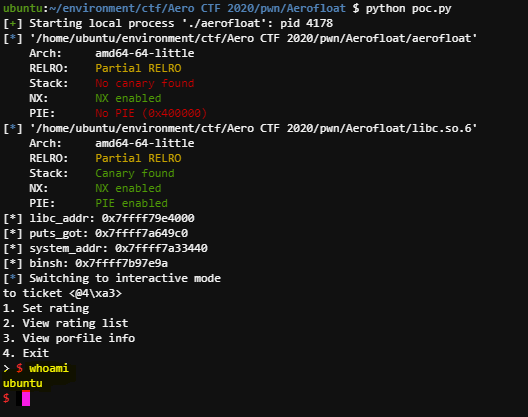
Task: Select the puts_got value 0x7ffff7a649c0
Action: (x=141, y=233)
